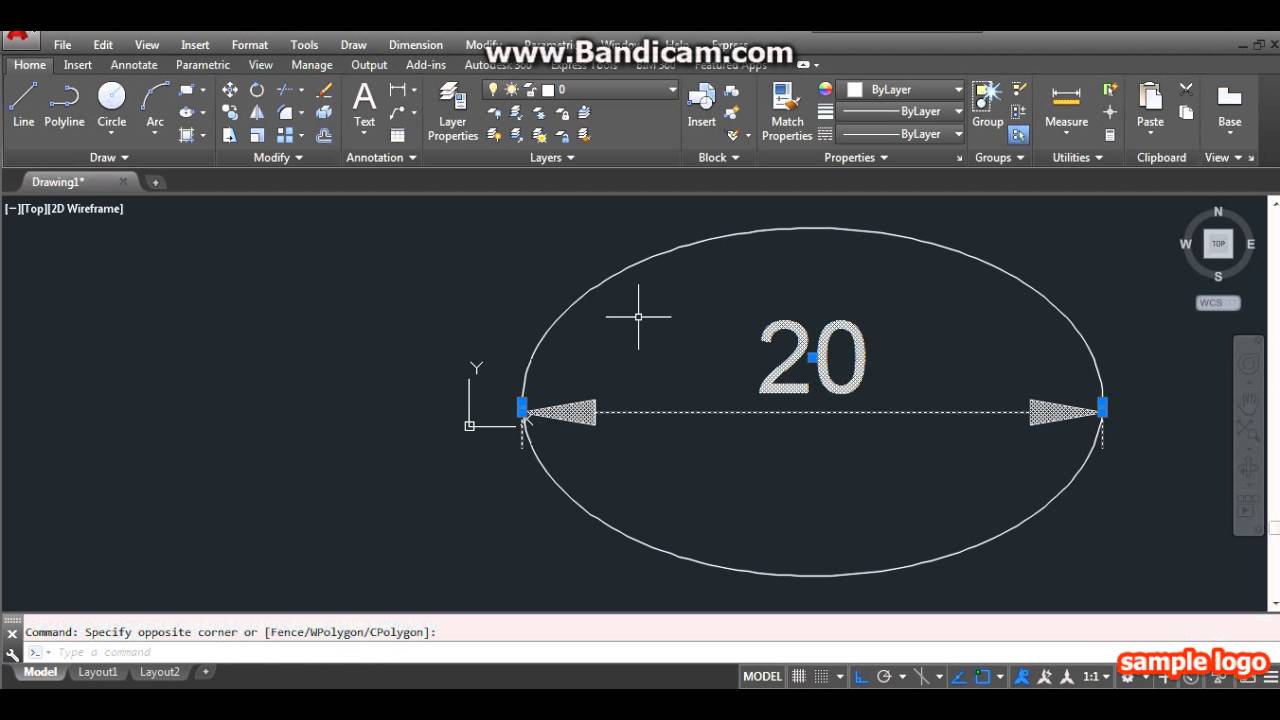Toggle polar tracking in status bar
Viewport: 1280px width, 720px height.
(884, 676)
